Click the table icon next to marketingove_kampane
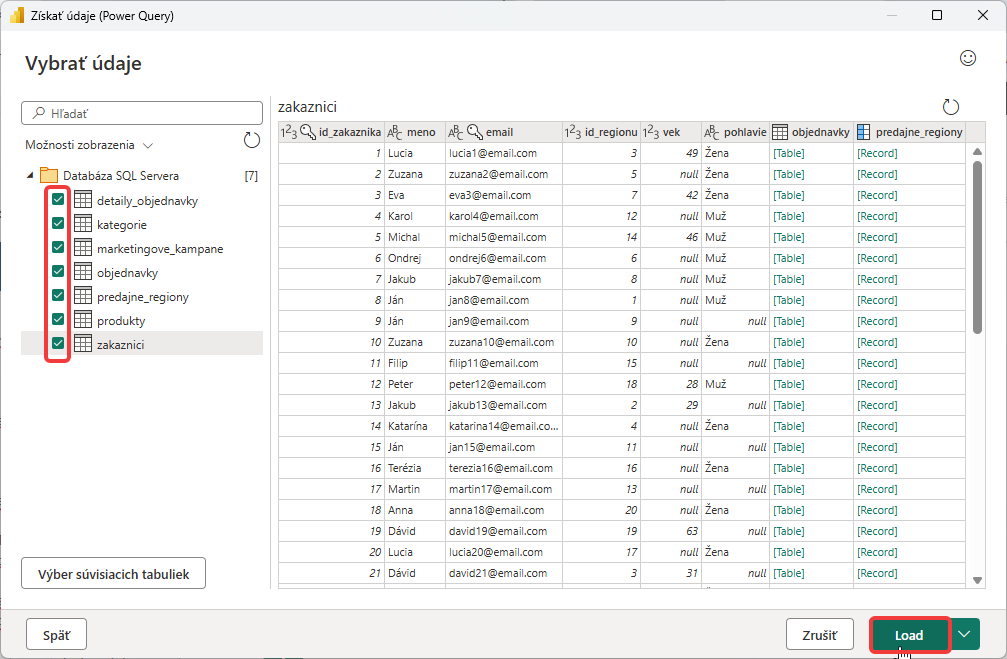Screen dimensions: 1007x659 83,247
